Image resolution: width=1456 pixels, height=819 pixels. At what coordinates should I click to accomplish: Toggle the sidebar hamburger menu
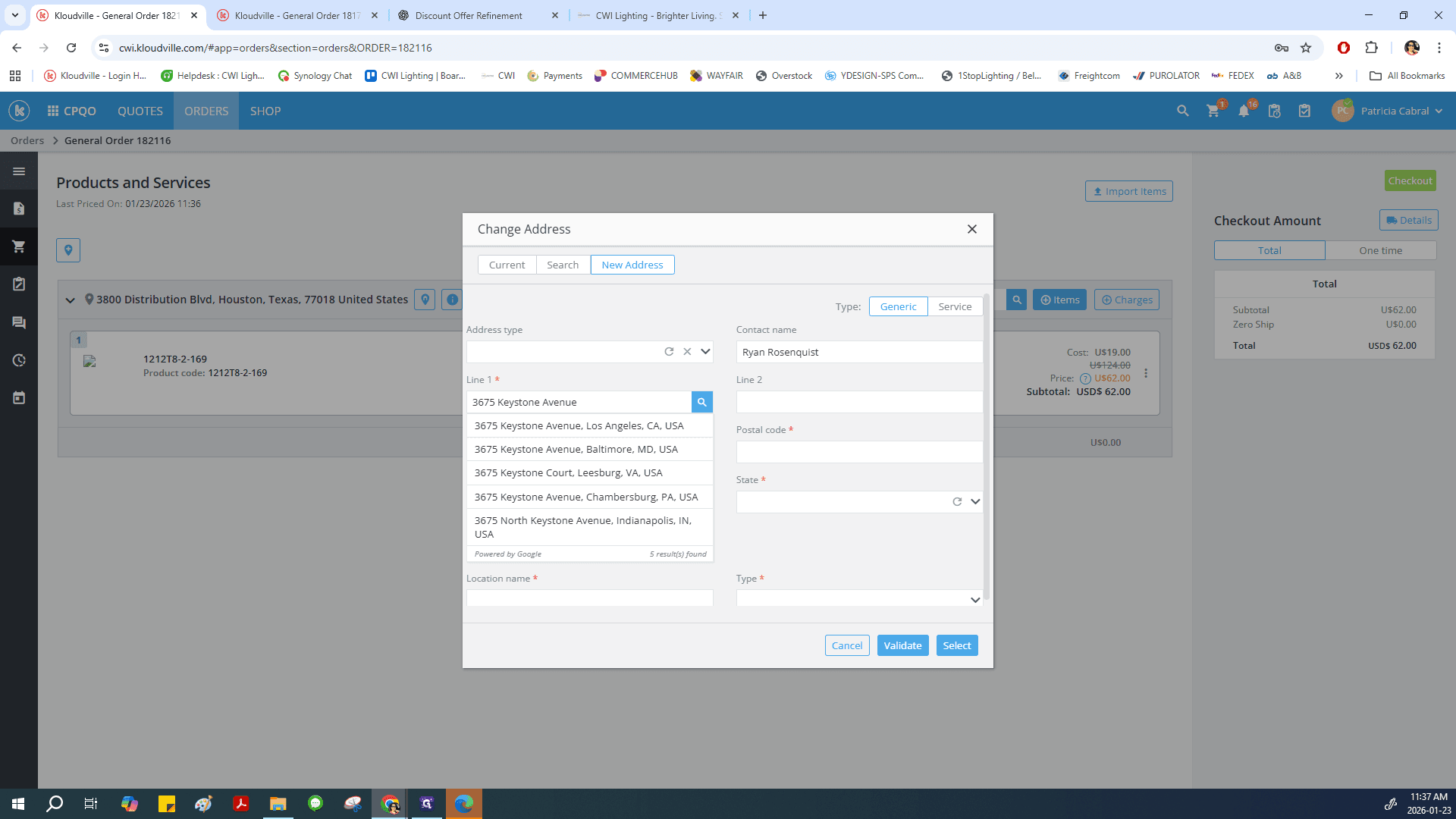pyautogui.click(x=19, y=171)
